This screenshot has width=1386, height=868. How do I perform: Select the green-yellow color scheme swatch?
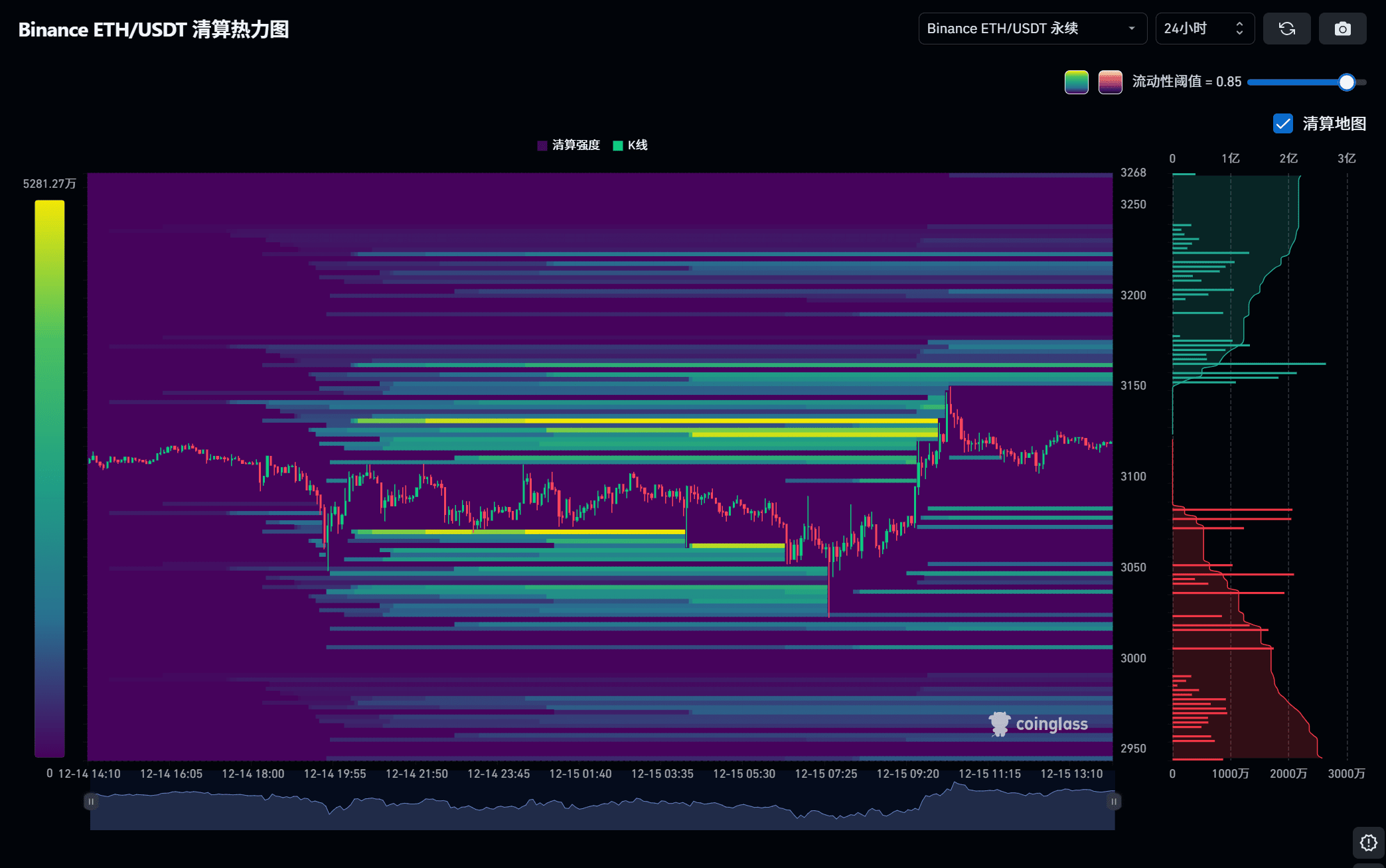1076,82
